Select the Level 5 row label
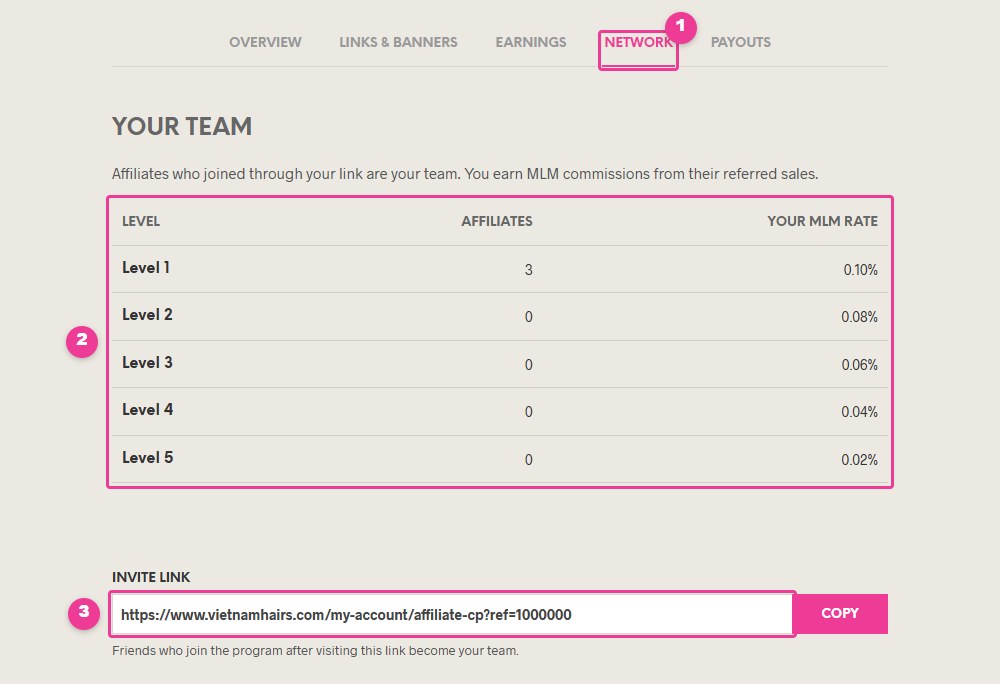This screenshot has width=1000, height=684. (147, 458)
